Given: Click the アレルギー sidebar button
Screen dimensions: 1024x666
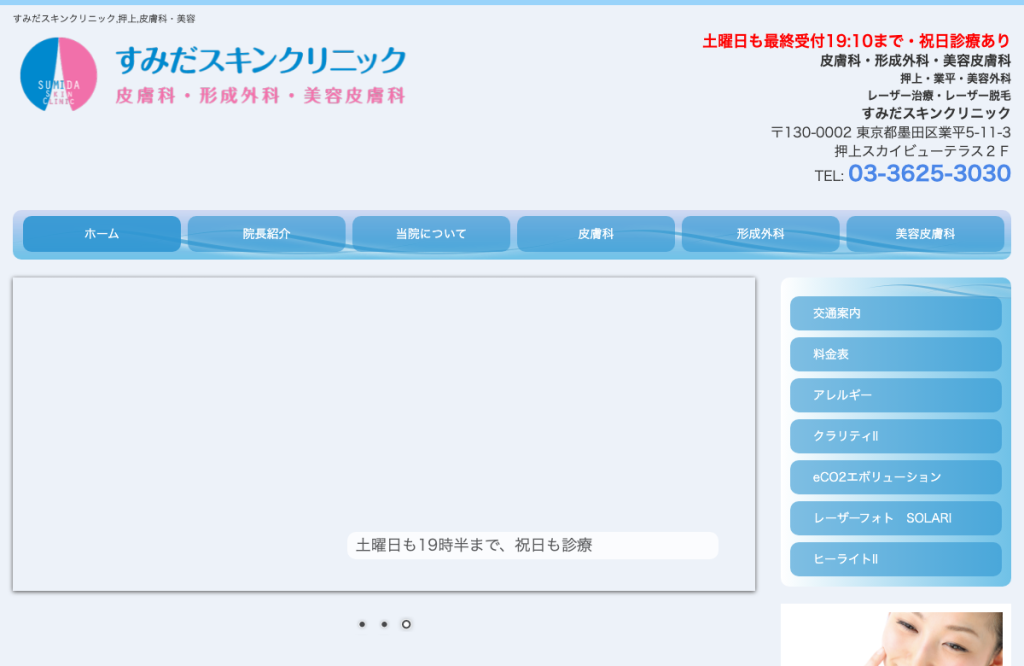Looking at the screenshot, I should coord(895,395).
